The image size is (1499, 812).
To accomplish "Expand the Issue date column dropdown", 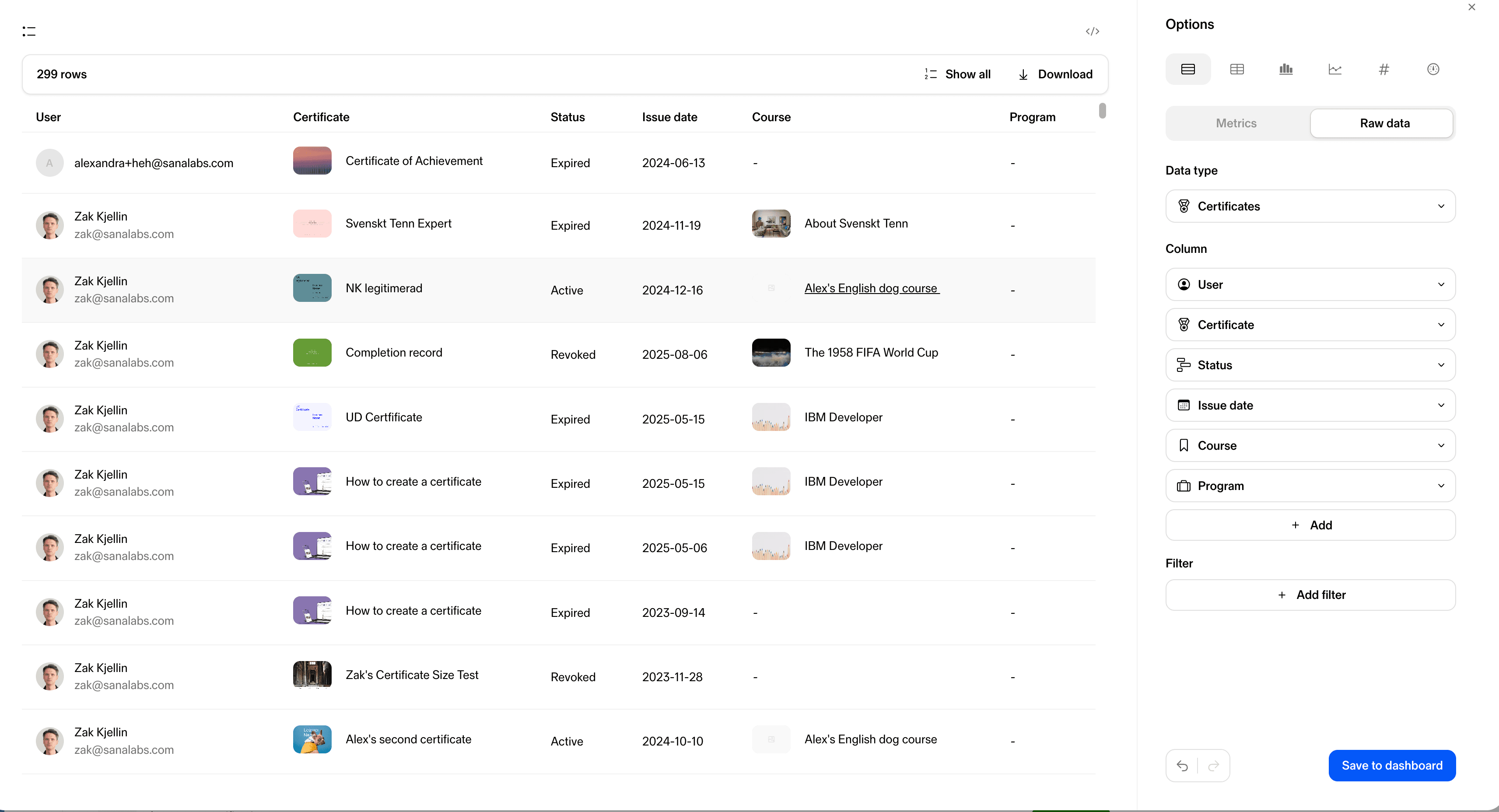I will point(1310,406).
